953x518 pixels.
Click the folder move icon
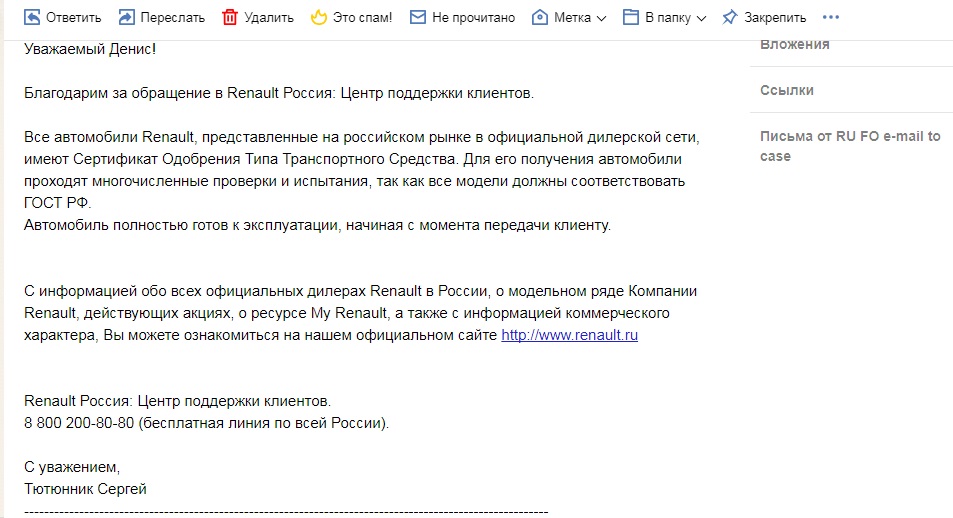tap(631, 17)
